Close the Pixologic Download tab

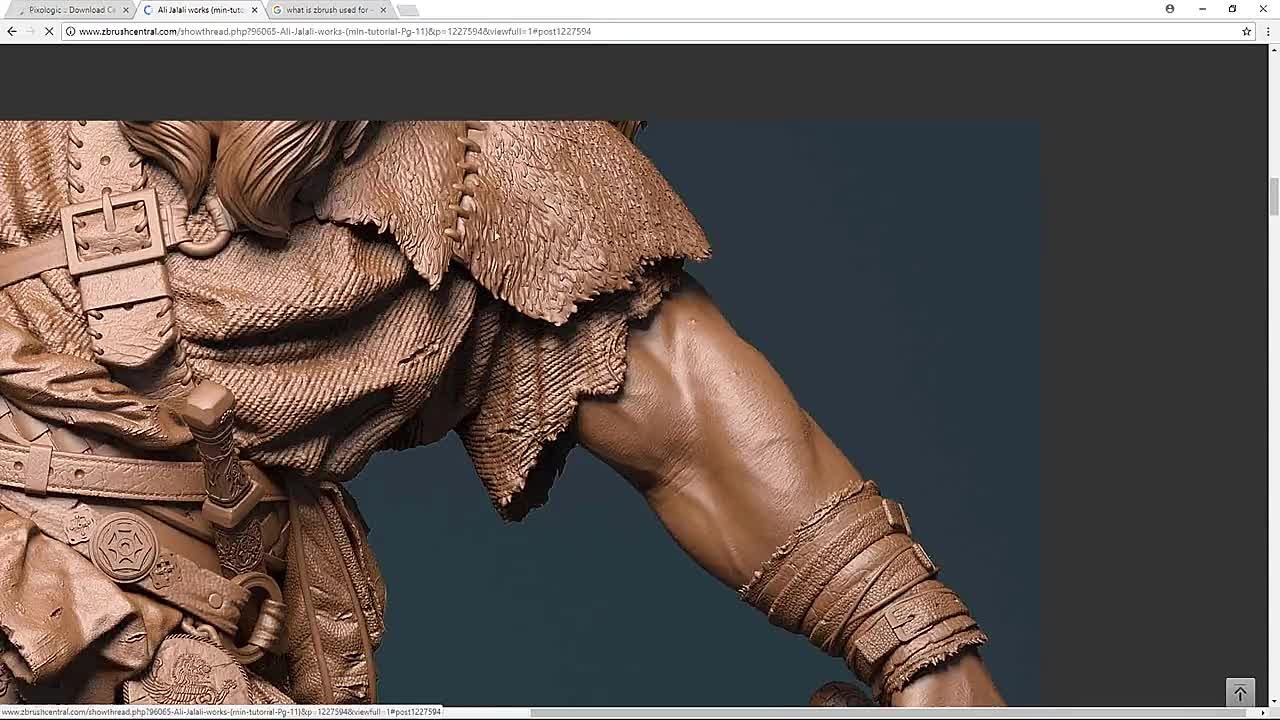[x=126, y=10]
